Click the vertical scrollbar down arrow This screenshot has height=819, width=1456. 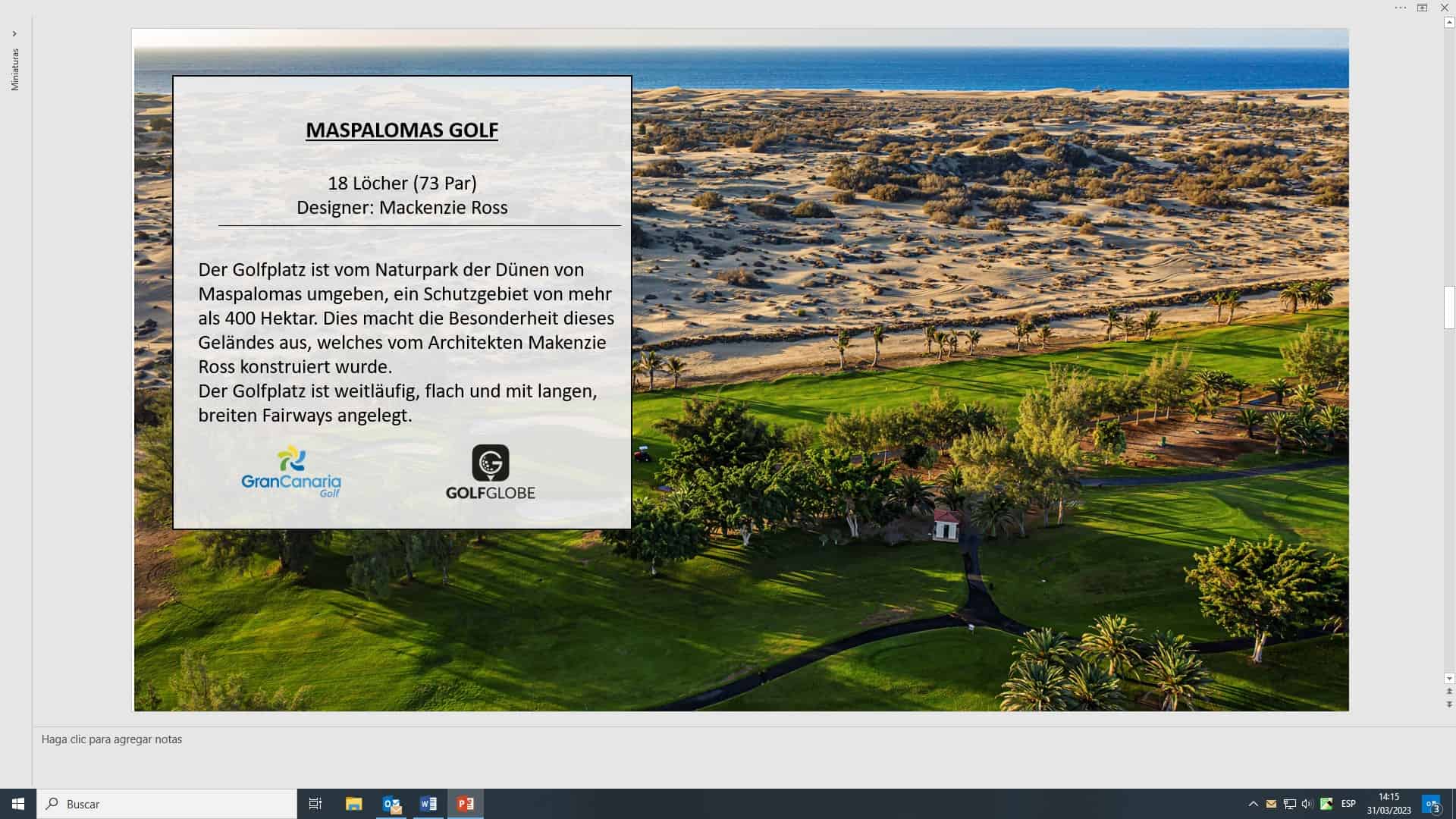tap(1449, 679)
